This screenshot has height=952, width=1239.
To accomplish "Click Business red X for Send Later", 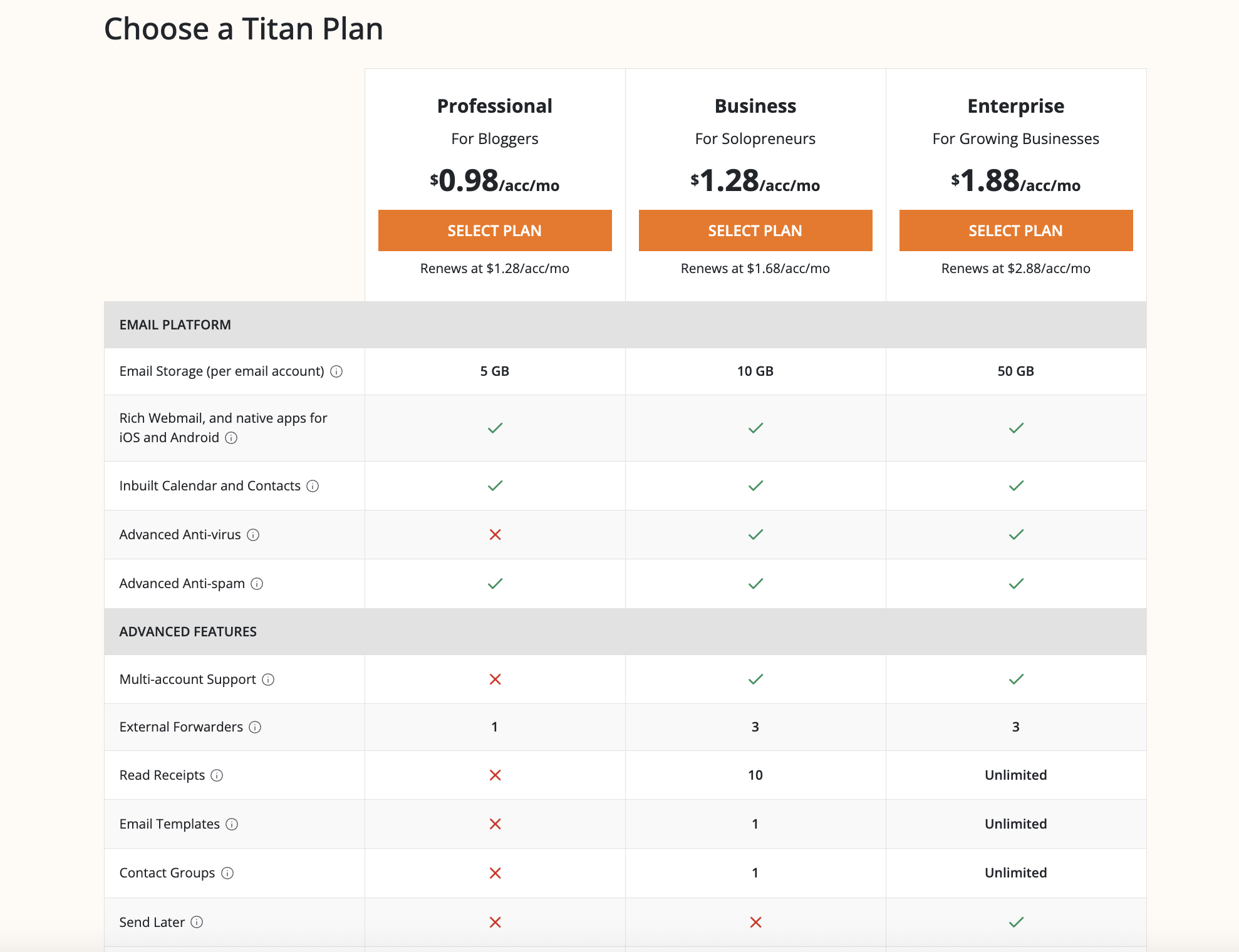I will (755, 923).
